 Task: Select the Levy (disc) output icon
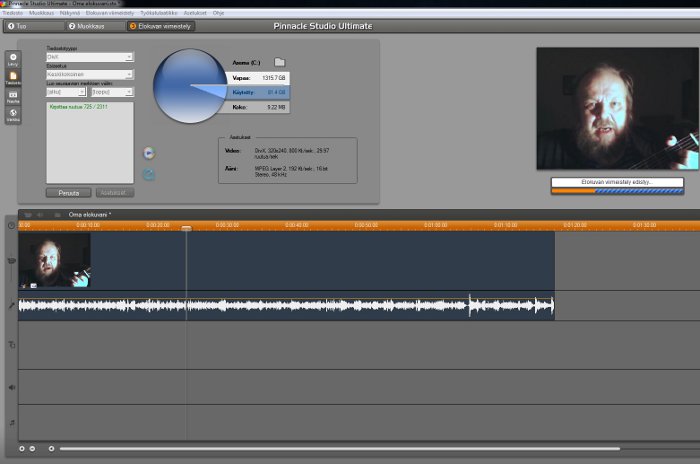coord(13,59)
